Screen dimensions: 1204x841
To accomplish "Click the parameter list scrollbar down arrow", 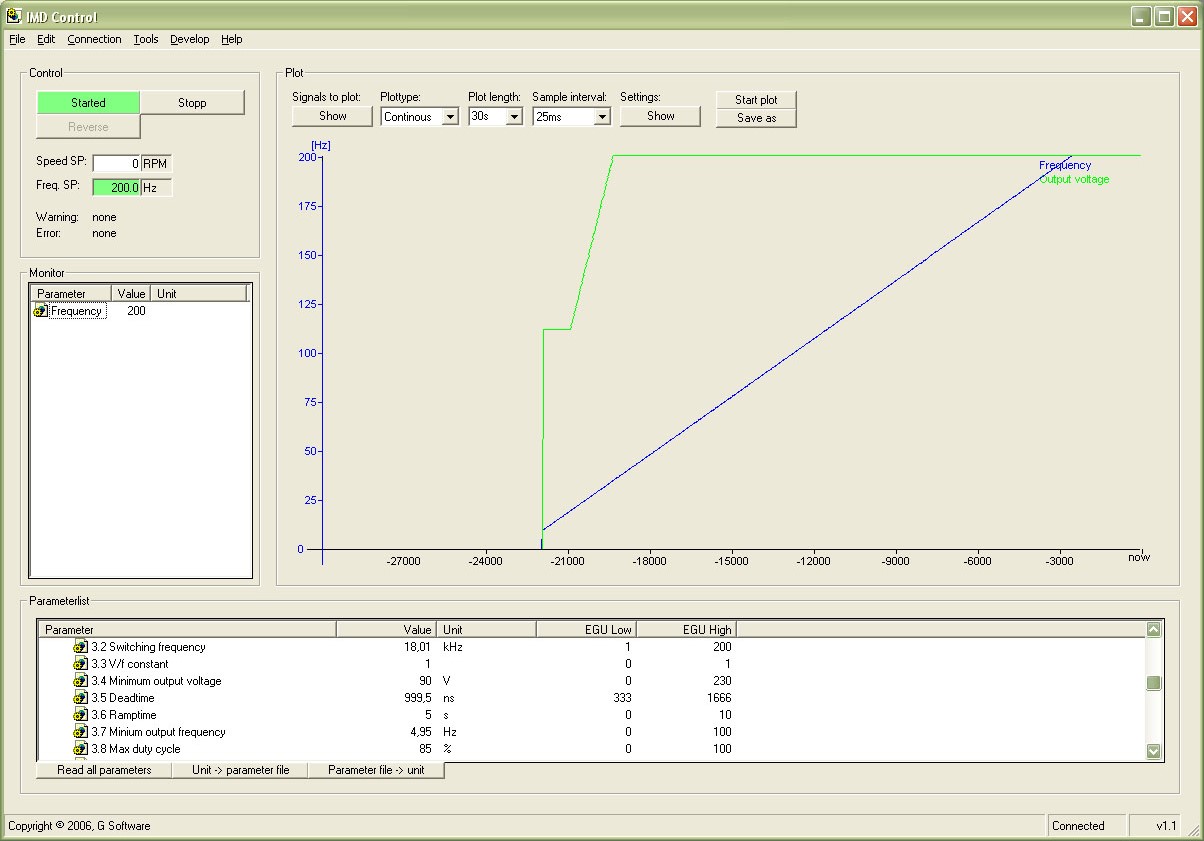I will [x=1153, y=751].
